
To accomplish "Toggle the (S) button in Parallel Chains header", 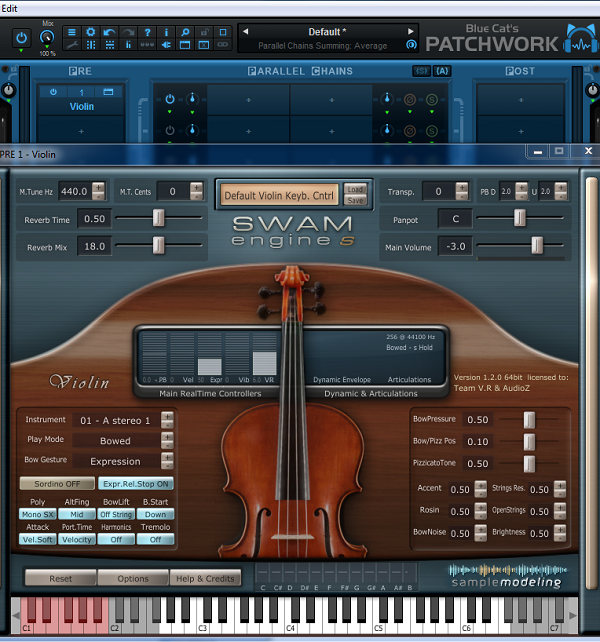I will [x=421, y=71].
